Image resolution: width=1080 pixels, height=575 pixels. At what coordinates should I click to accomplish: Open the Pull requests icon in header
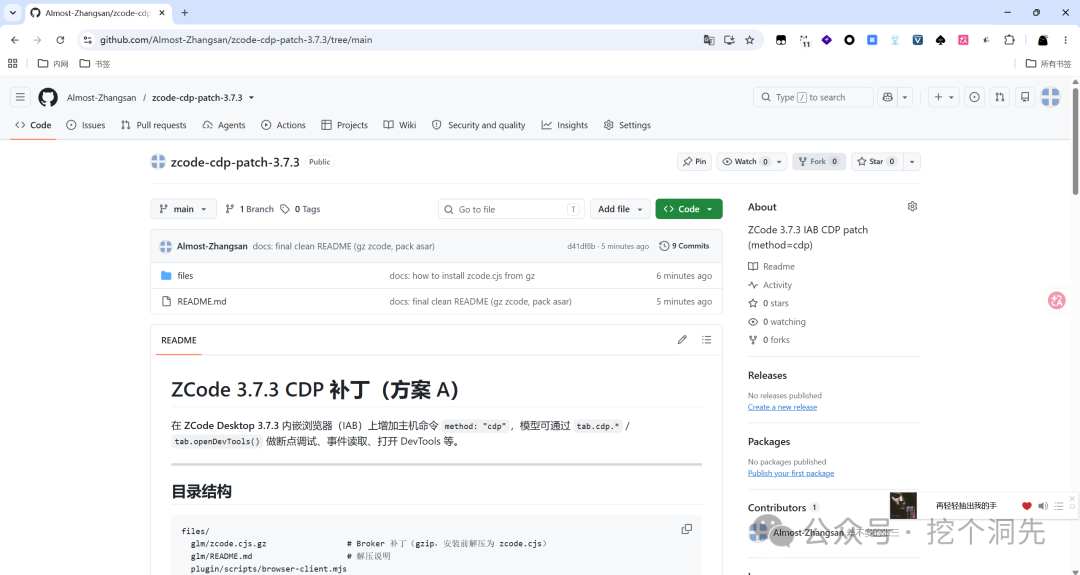click(999, 97)
